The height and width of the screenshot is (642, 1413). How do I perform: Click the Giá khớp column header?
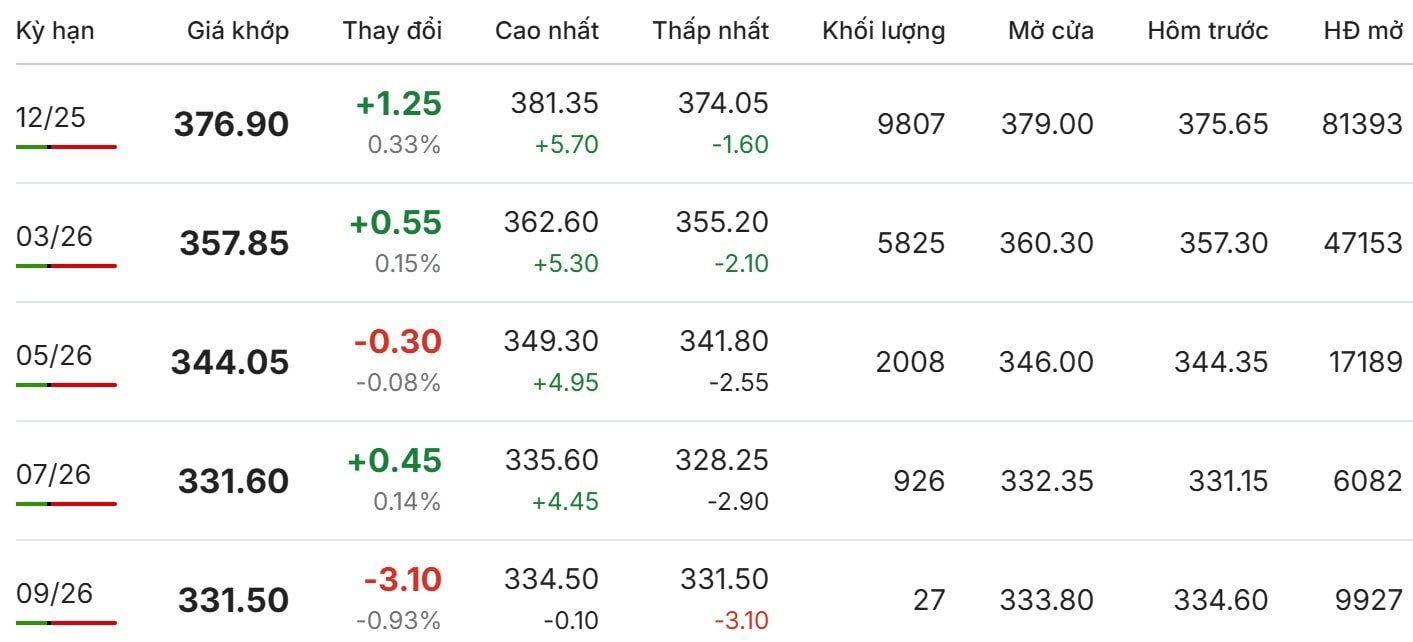point(238,31)
